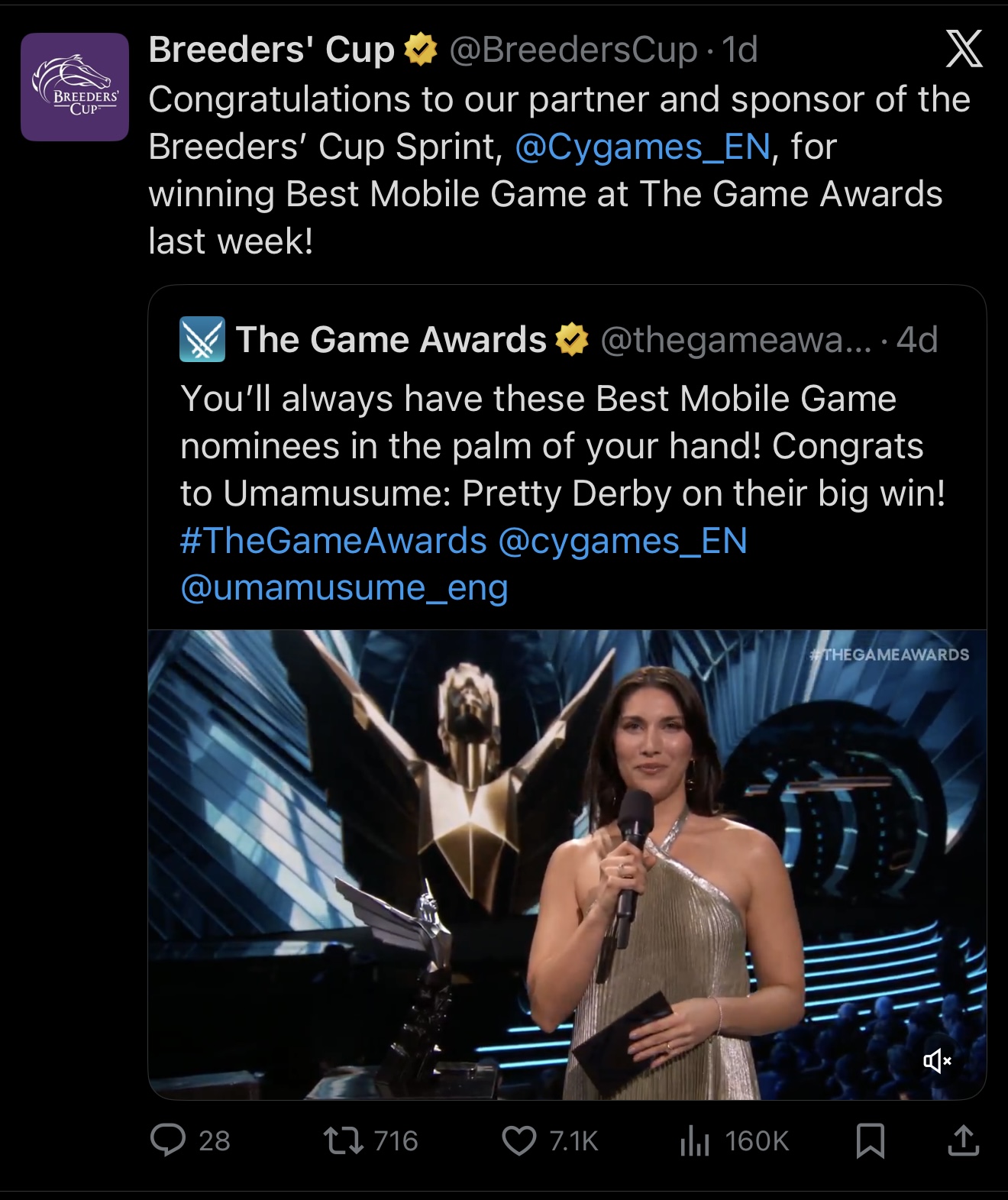1008x1200 pixels.
Task: Unmute the video with speaker icon
Action: pyautogui.click(x=937, y=1060)
